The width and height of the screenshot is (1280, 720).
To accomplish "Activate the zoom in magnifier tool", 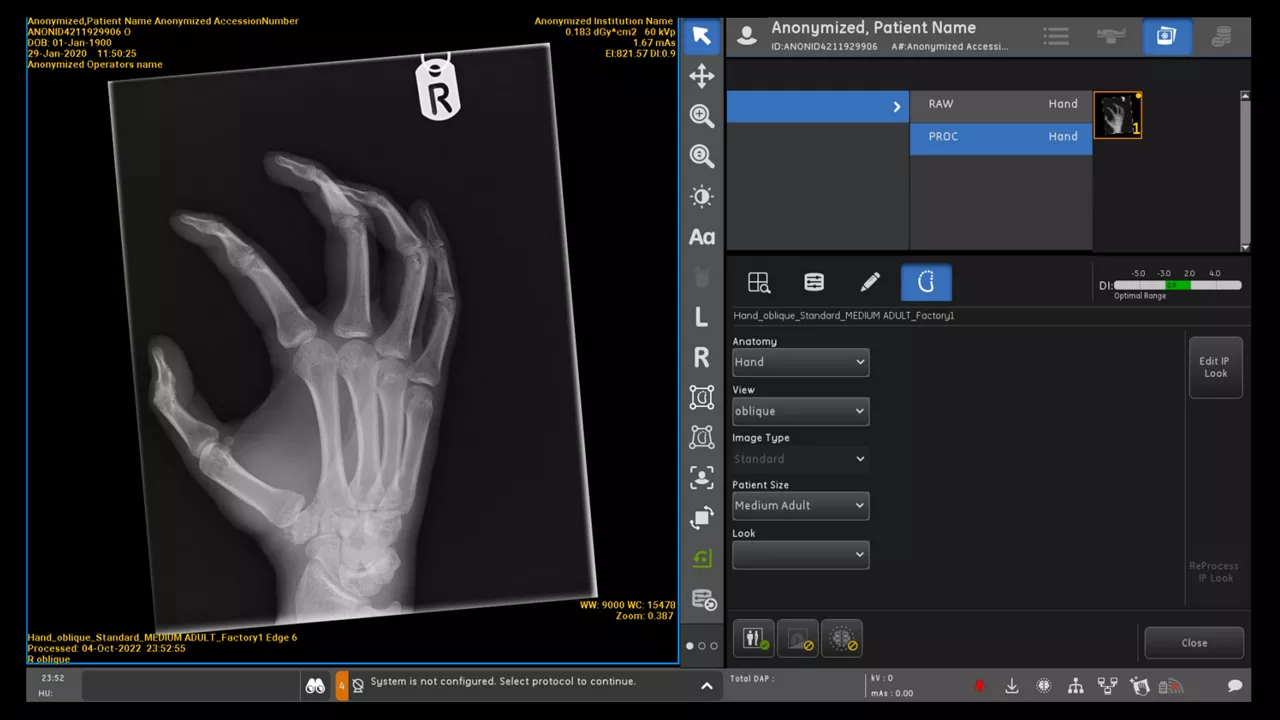I will pos(702,116).
